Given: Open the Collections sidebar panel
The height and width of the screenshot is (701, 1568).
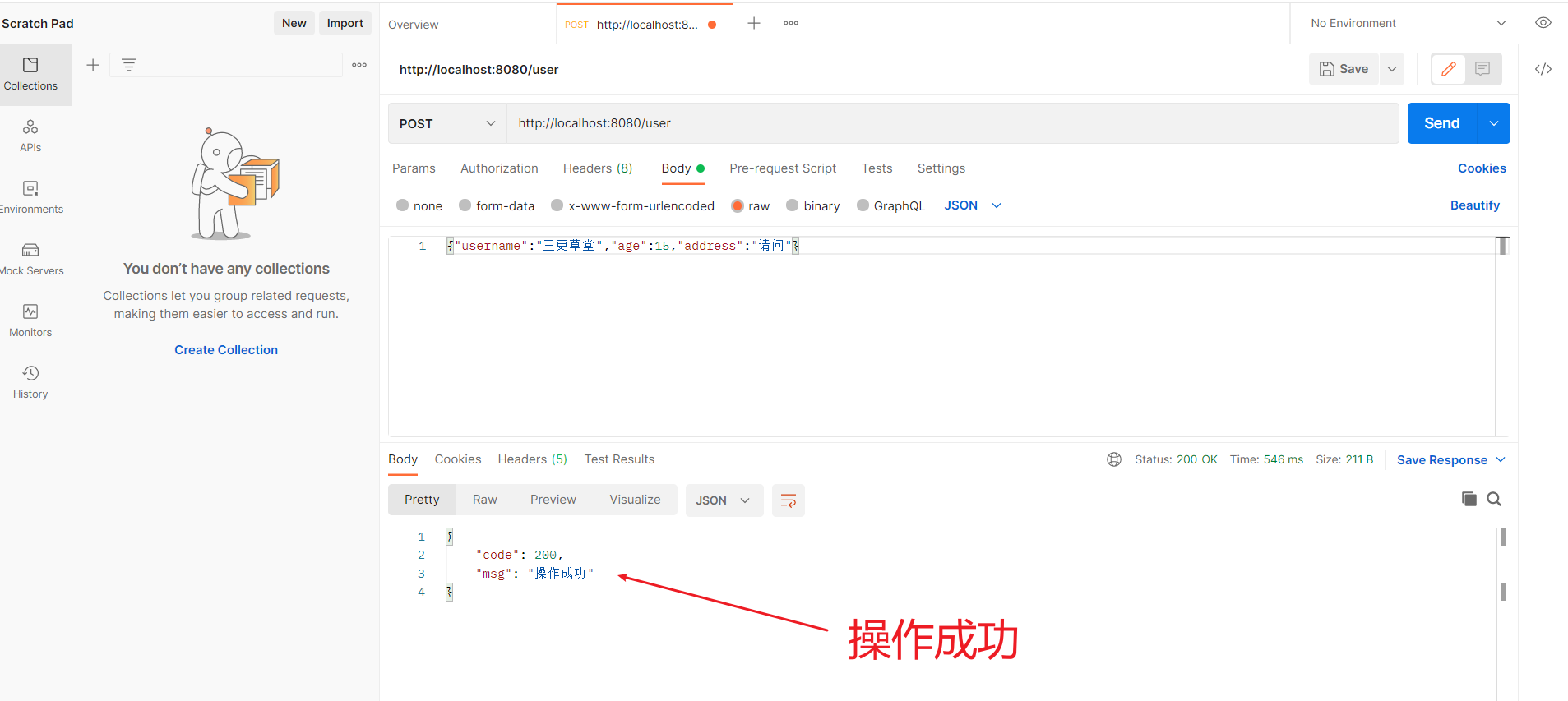Looking at the screenshot, I should tap(30, 74).
